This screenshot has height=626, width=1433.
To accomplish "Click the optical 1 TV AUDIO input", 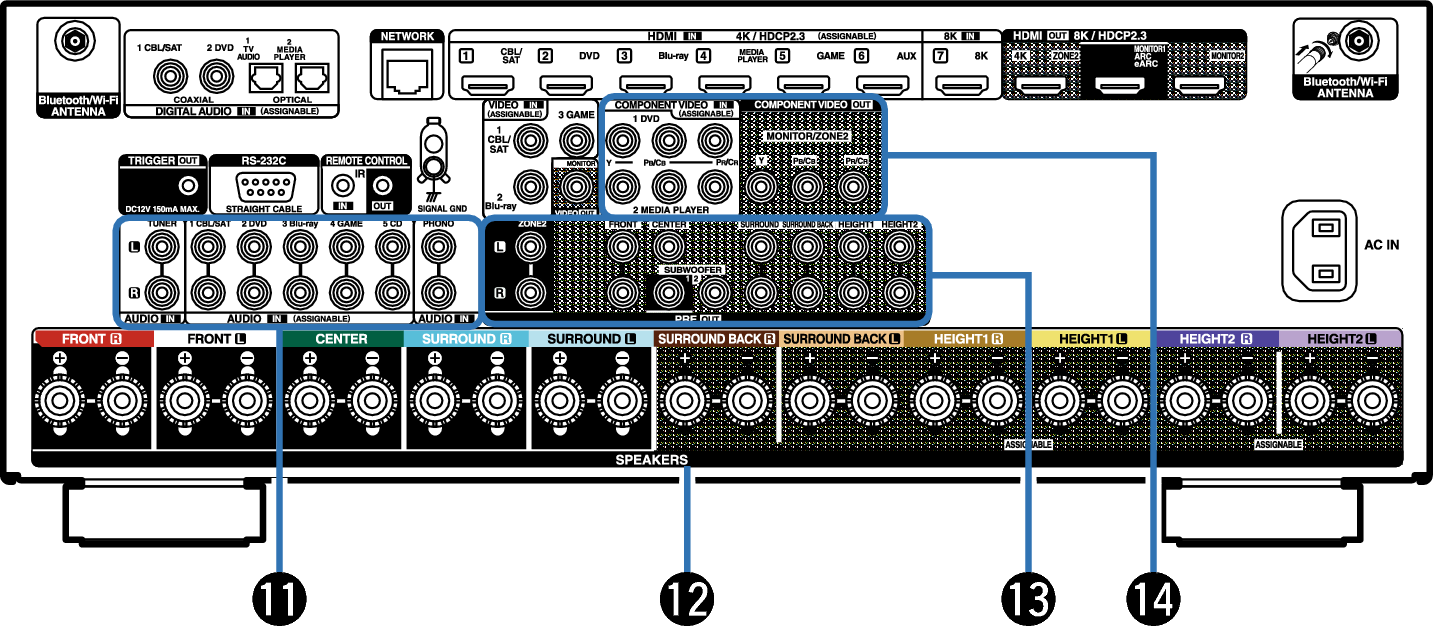I will click(262, 75).
